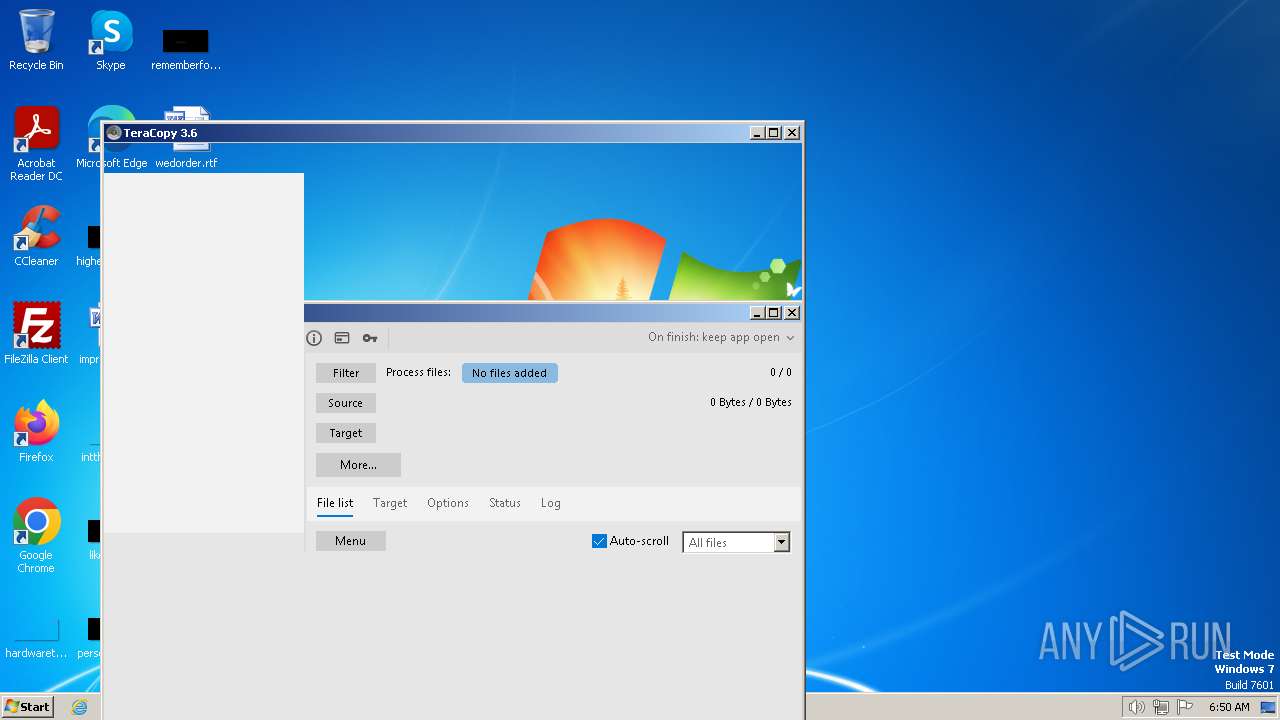
Task: Click the TeraCopy 3.6 title bar icon
Action: (113, 133)
